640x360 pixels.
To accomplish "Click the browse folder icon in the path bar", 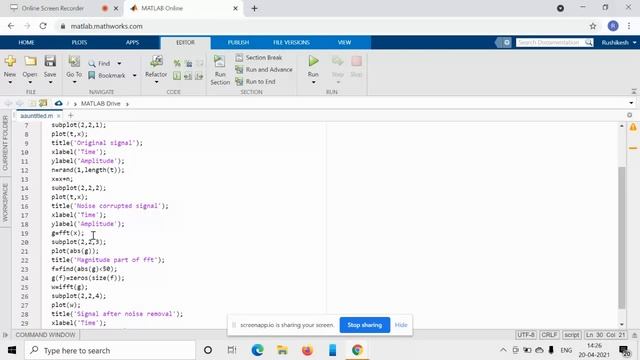I will 43,103.
